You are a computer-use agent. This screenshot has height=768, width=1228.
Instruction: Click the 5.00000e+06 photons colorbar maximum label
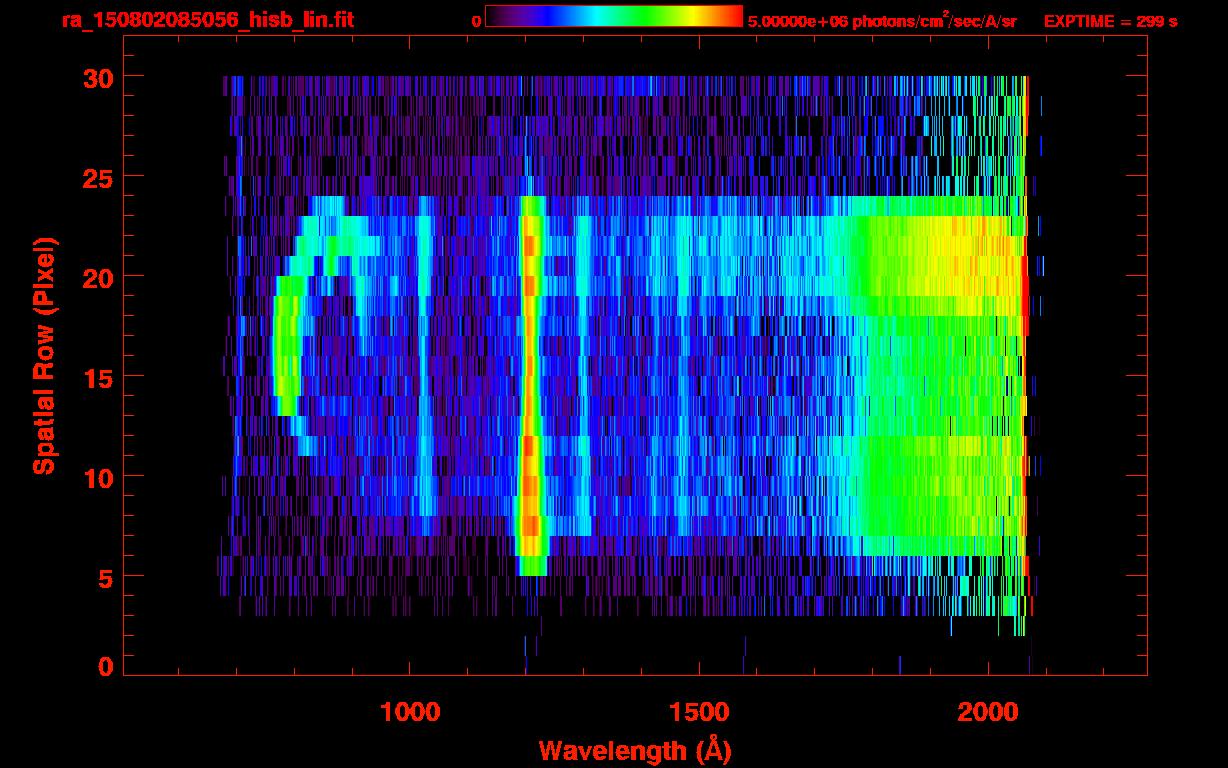pos(882,21)
